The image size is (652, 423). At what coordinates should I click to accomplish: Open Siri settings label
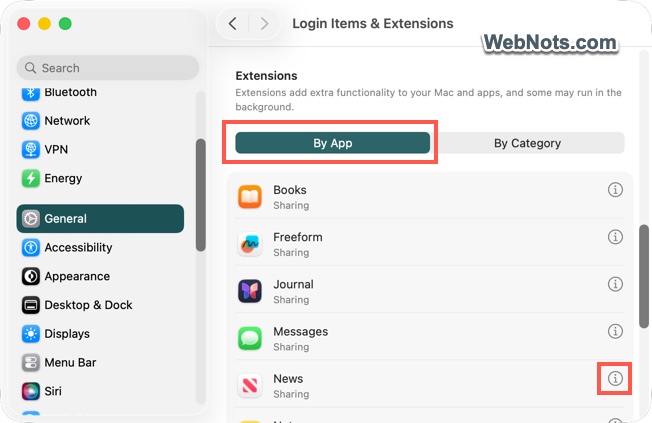pos(53,391)
